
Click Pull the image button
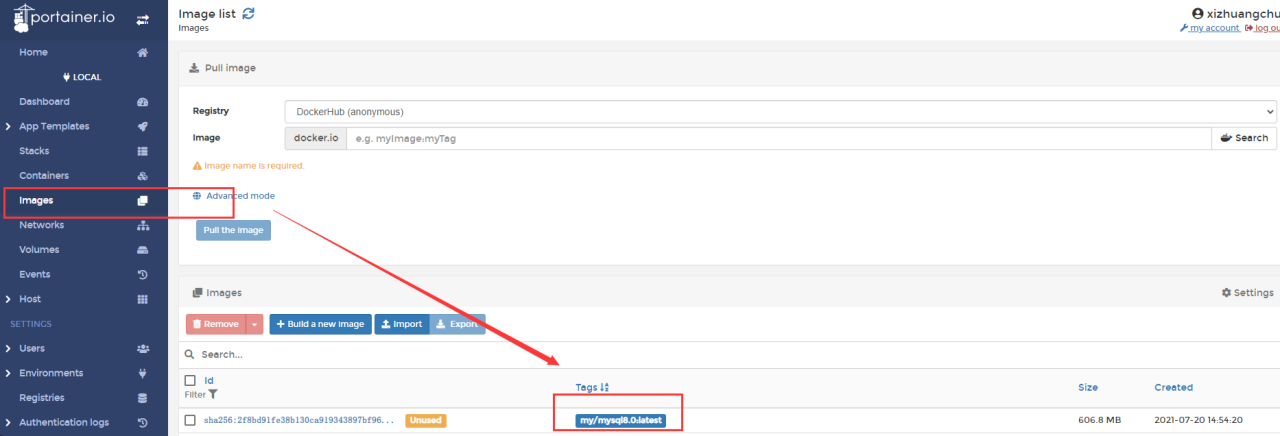233,230
